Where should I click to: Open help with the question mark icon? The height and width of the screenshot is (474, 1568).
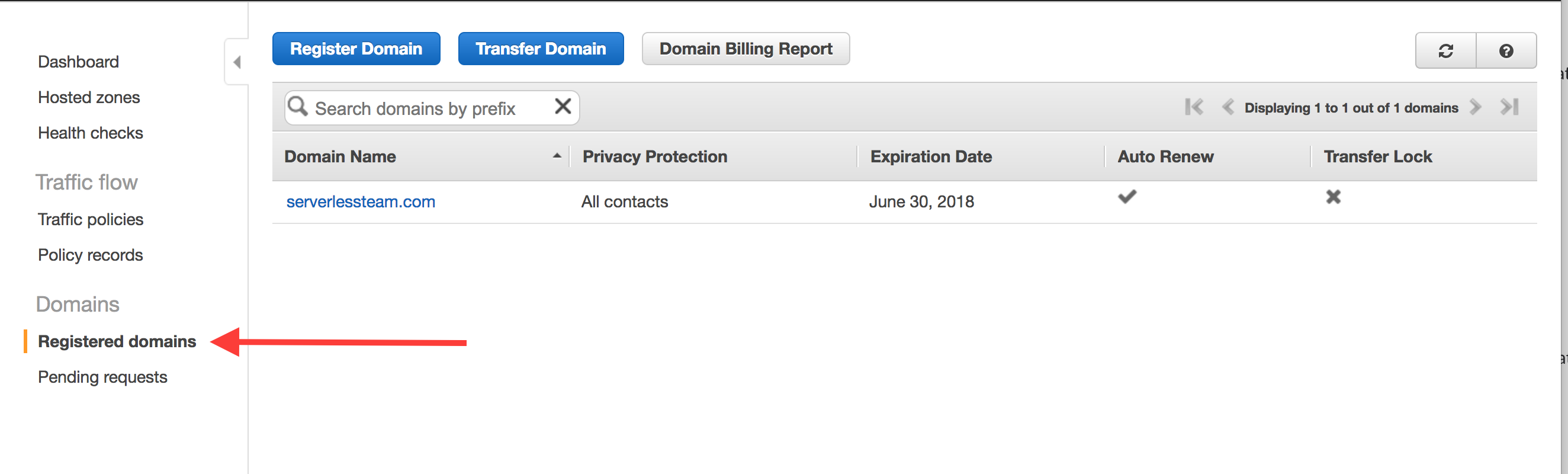point(1505,51)
